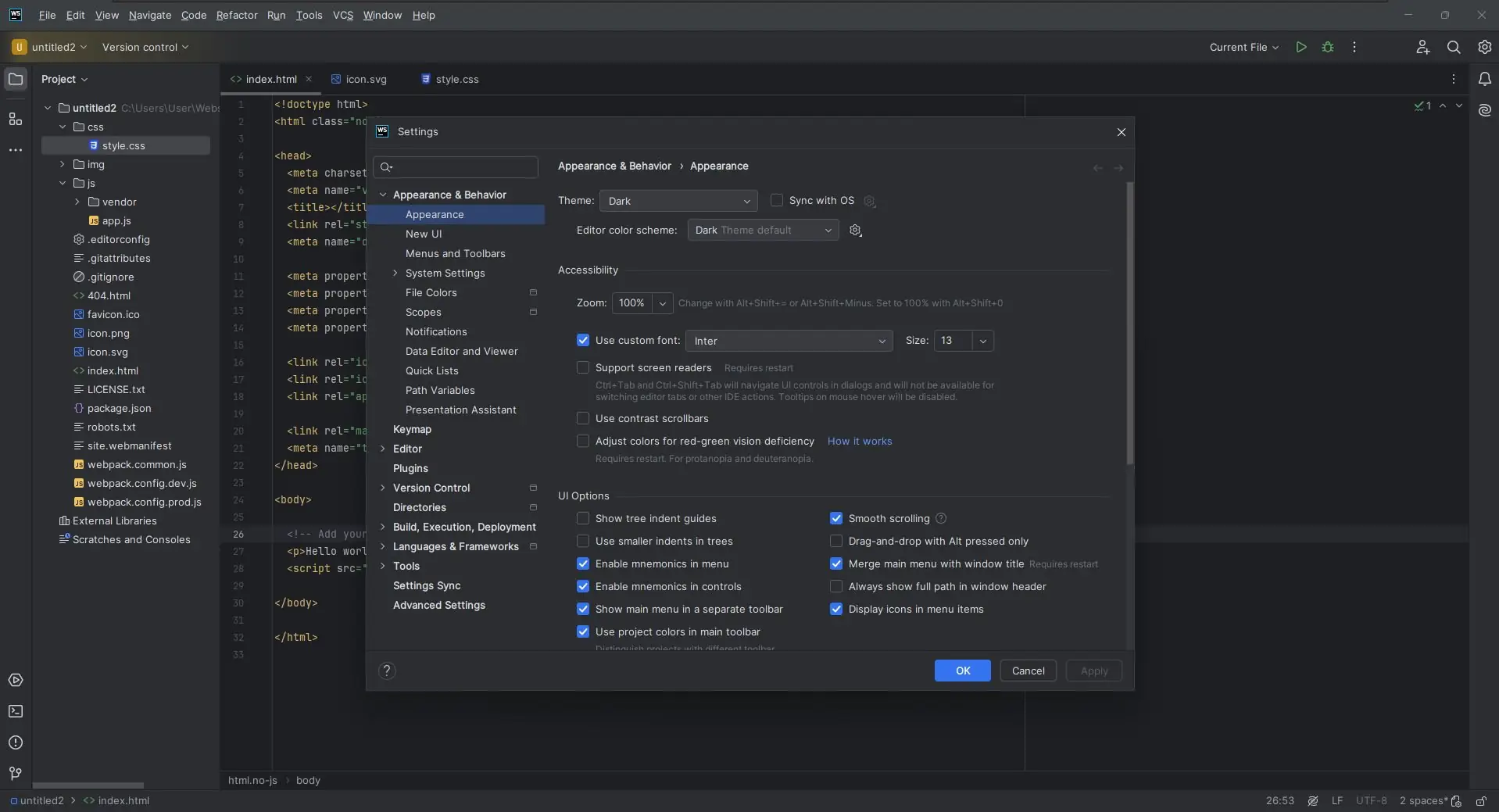Enable the Sync with OS checkbox
This screenshot has height=812, width=1499.
[777, 201]
